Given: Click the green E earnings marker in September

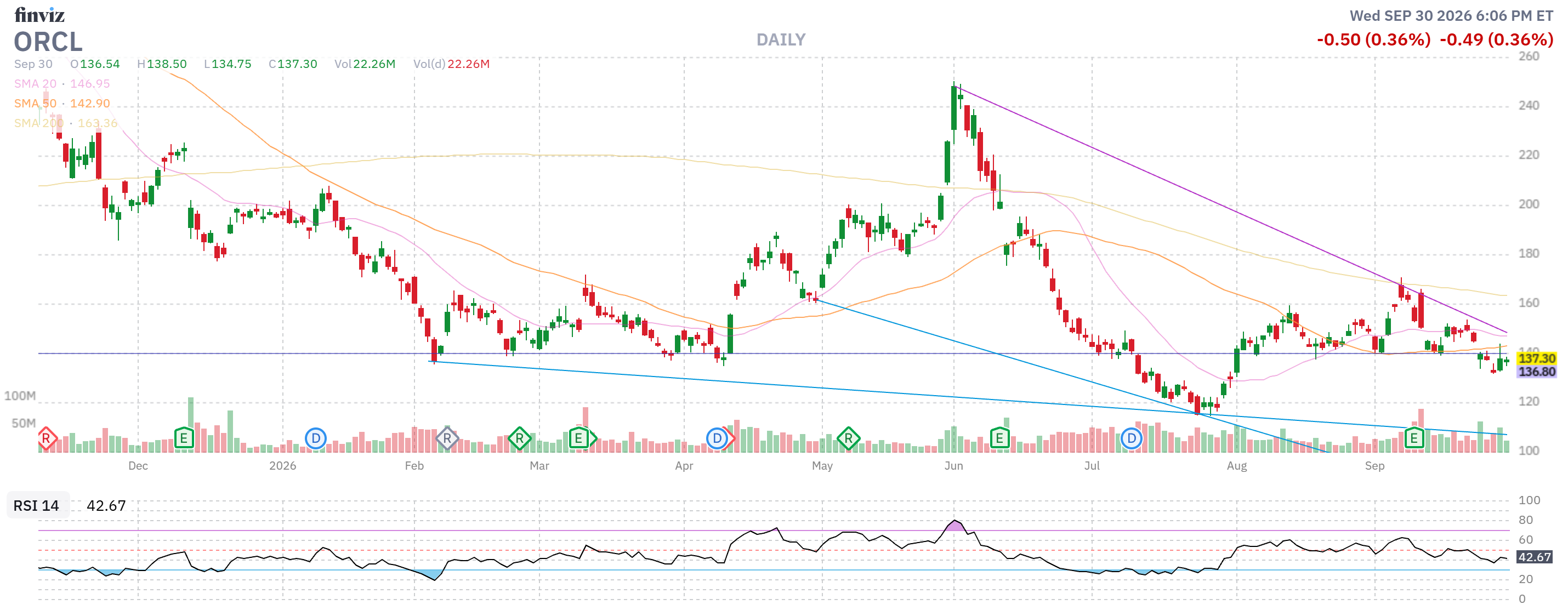Looking at the screenshot, I should point(1414,438).
